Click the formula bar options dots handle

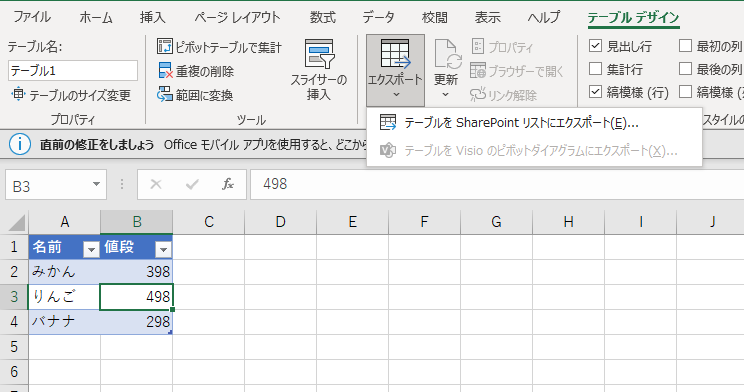coord(122,184)
